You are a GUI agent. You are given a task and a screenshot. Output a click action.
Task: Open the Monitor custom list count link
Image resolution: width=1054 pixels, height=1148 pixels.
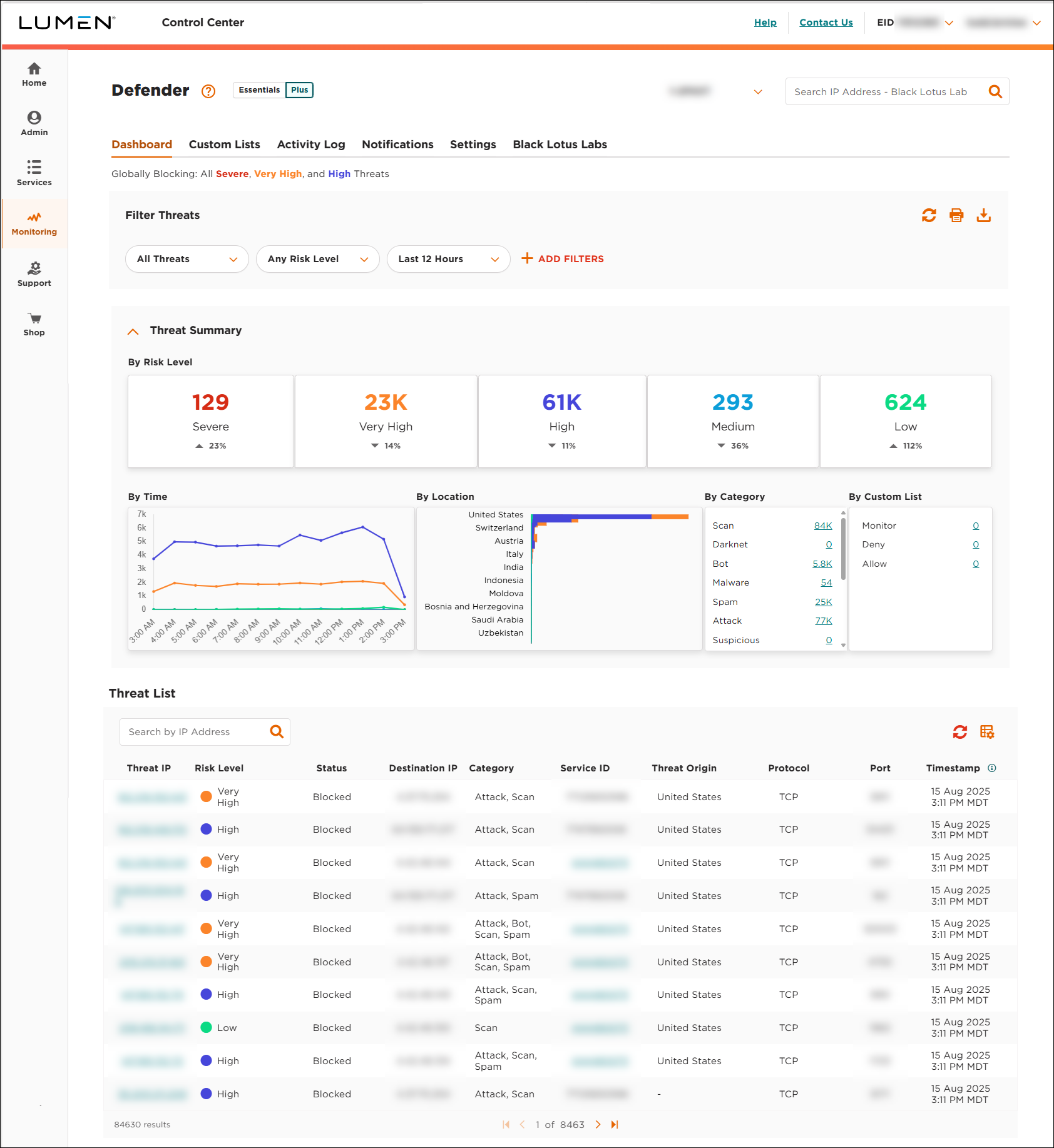point(976,526)
